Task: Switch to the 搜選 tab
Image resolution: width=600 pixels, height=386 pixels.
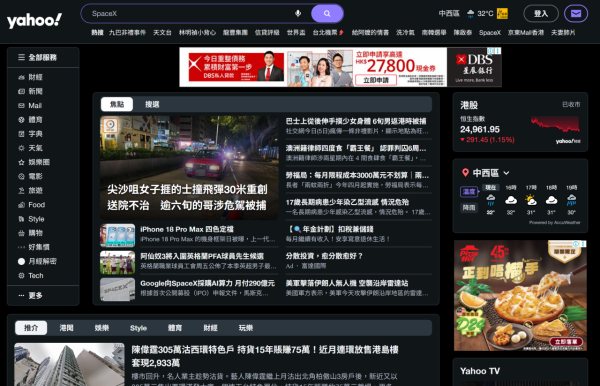Action: pos(152,104)
